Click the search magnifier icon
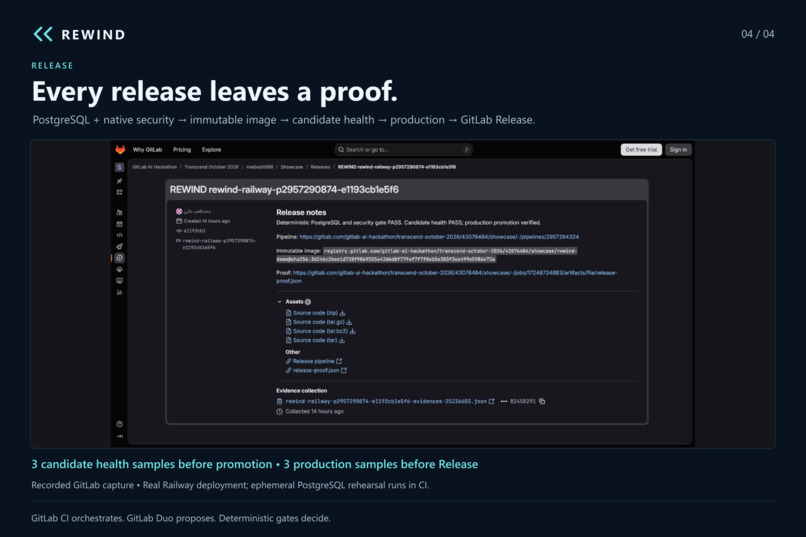 coord(340,150)
